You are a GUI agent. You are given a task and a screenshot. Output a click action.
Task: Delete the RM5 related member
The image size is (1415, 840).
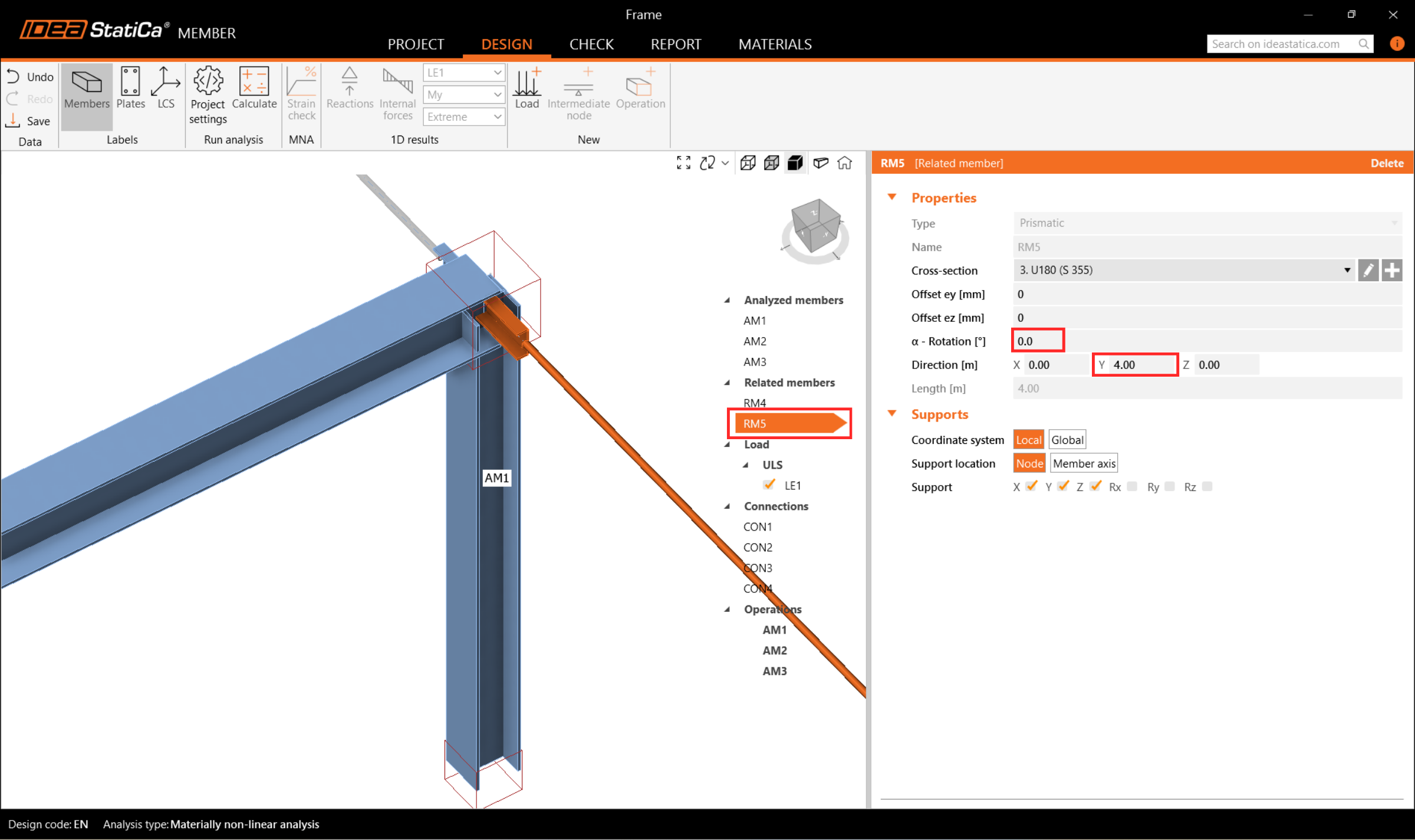tap(1387, 163)
